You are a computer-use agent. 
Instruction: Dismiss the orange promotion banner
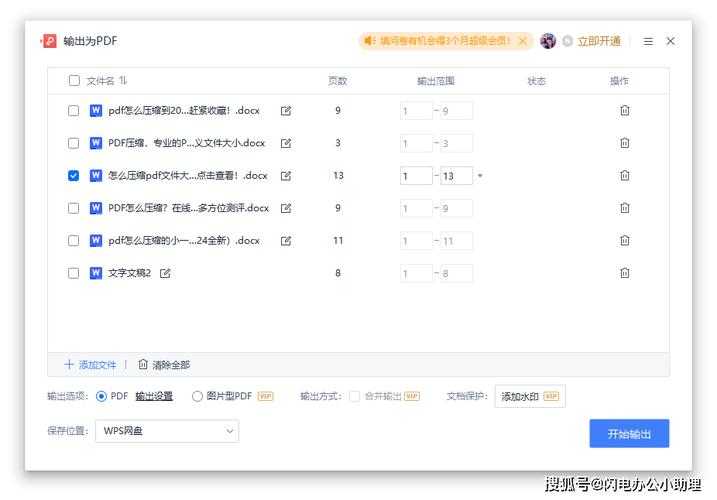pyautogui.click(x=523, y=41)
